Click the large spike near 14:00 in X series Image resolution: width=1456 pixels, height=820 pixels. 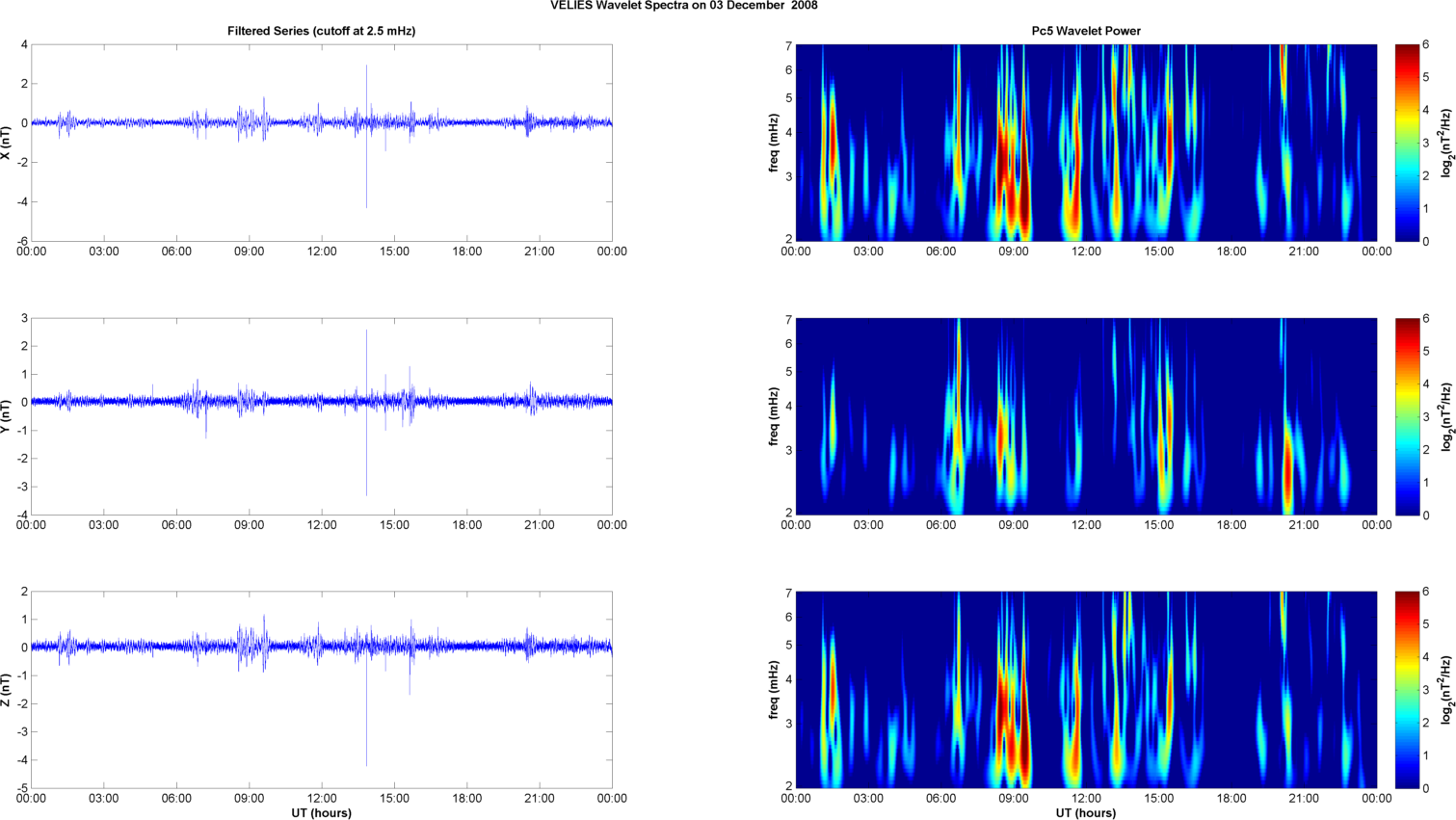366,136
